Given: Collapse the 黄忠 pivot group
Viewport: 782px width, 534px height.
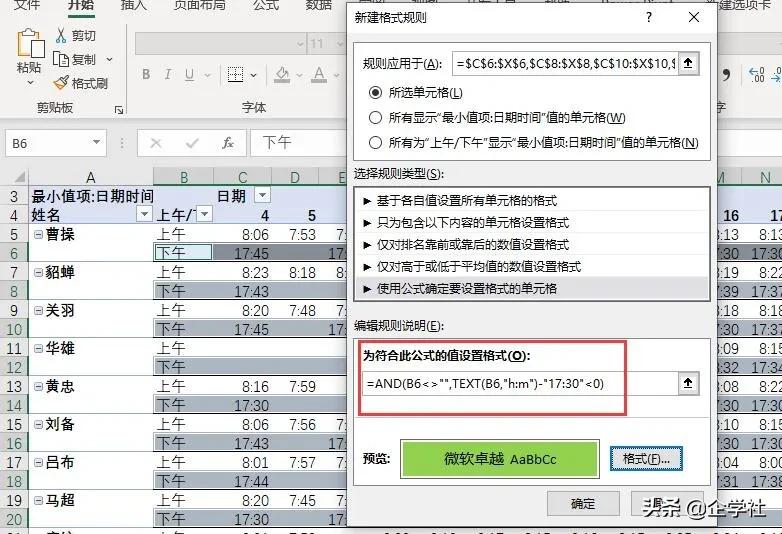Looking at the screenshot, I should click(38, 386).
